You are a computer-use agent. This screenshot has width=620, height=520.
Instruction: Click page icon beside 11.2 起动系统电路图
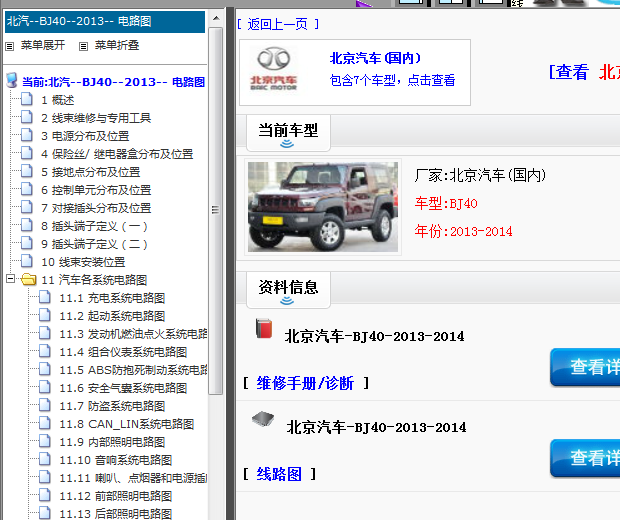coord(45,315)
